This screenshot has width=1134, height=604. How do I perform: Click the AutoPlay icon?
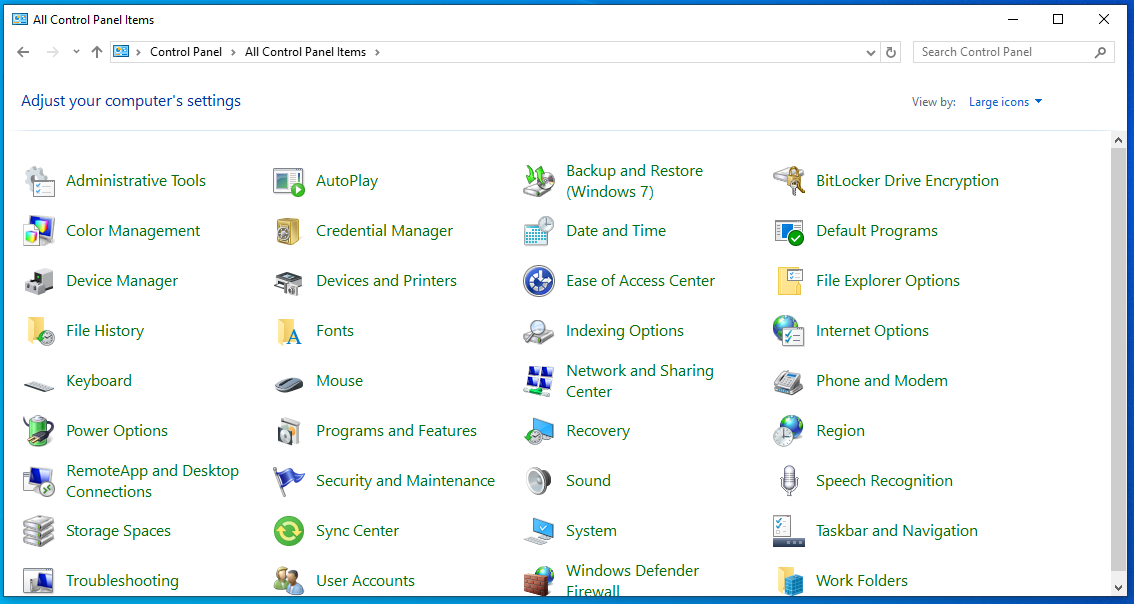pyautogui.click(x=289, y=181)
